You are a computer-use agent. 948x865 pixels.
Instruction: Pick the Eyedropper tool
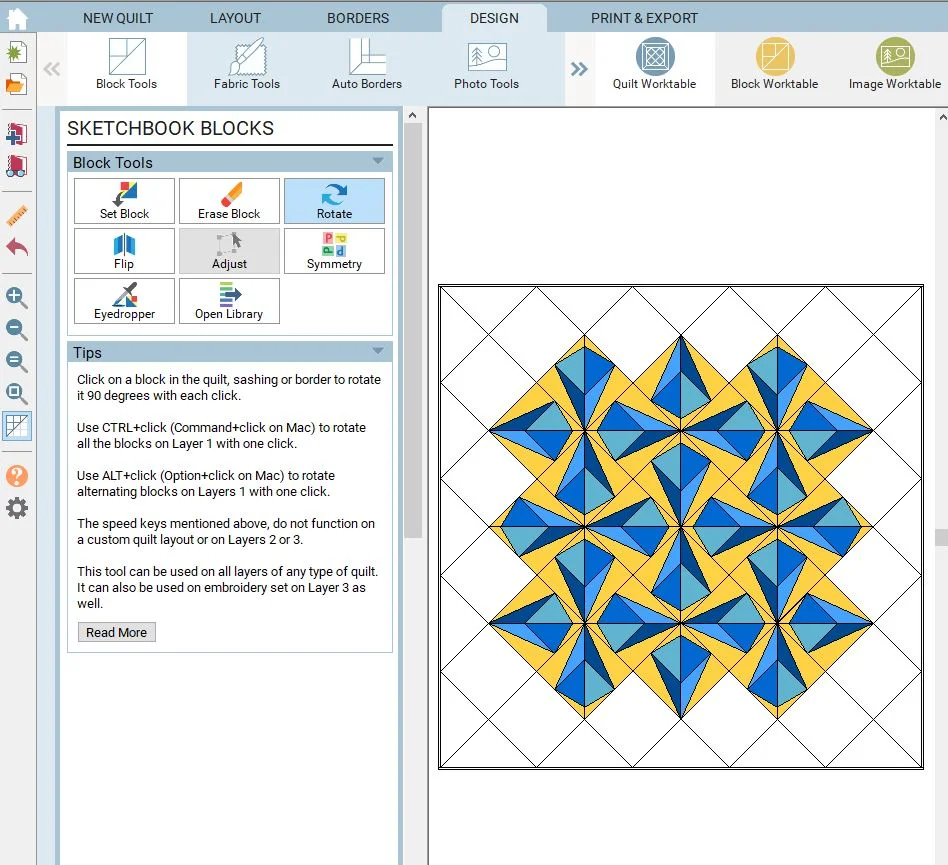[125, 301]
